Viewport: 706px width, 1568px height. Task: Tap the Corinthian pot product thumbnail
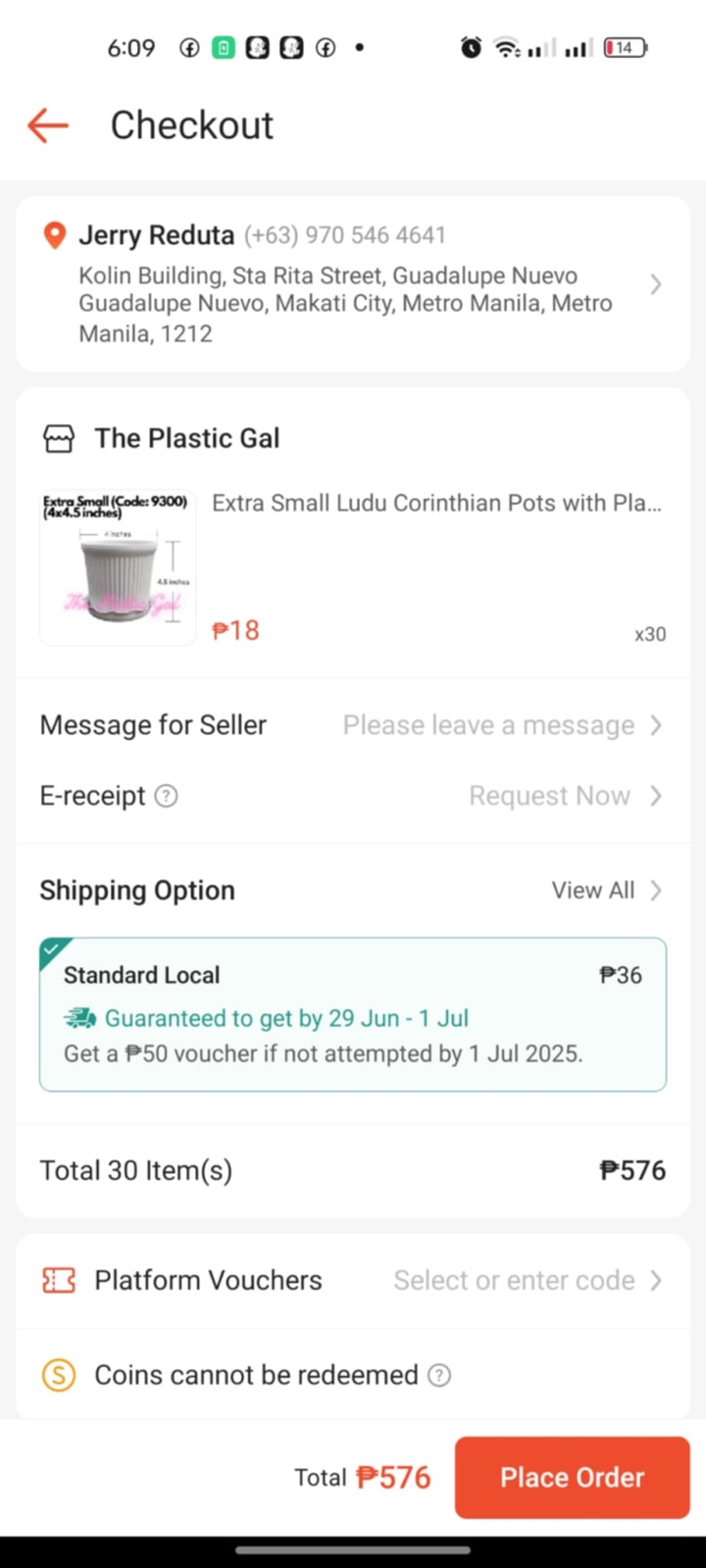[x=118, y=568]
